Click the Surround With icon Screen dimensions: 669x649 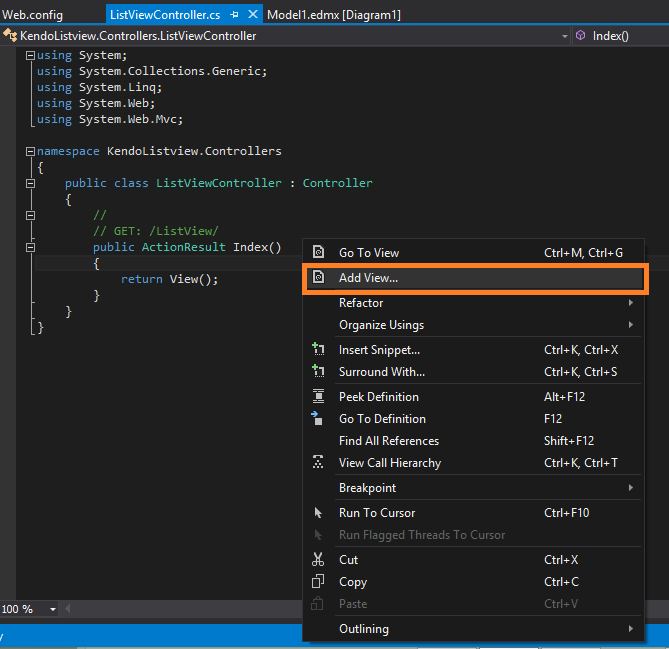(x=318, y=372)
